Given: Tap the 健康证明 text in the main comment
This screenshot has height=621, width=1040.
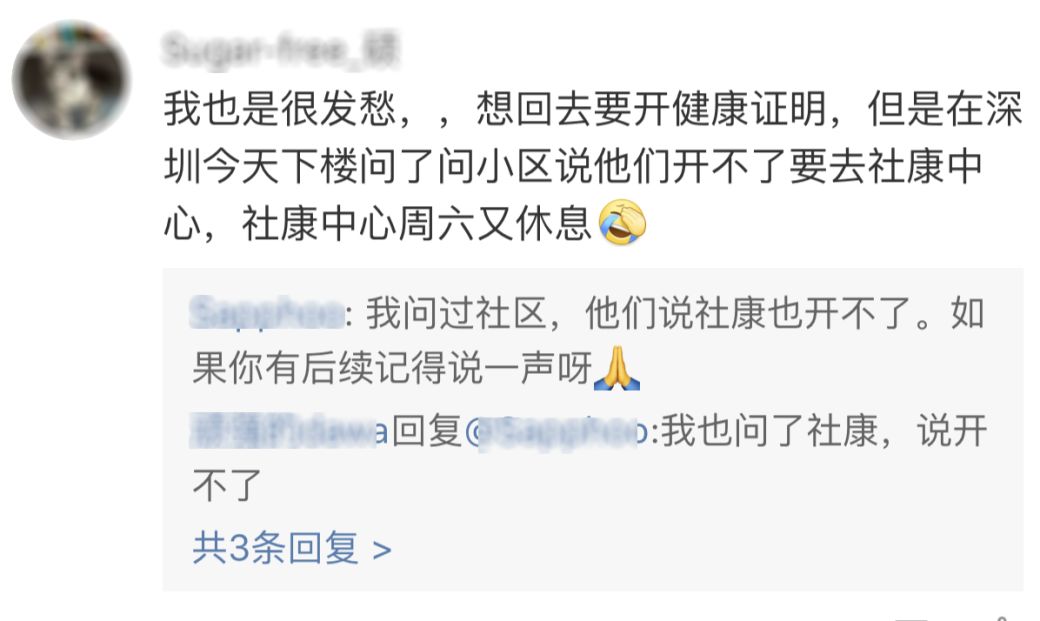Looking at the screenshot, I should click(749, 109).
